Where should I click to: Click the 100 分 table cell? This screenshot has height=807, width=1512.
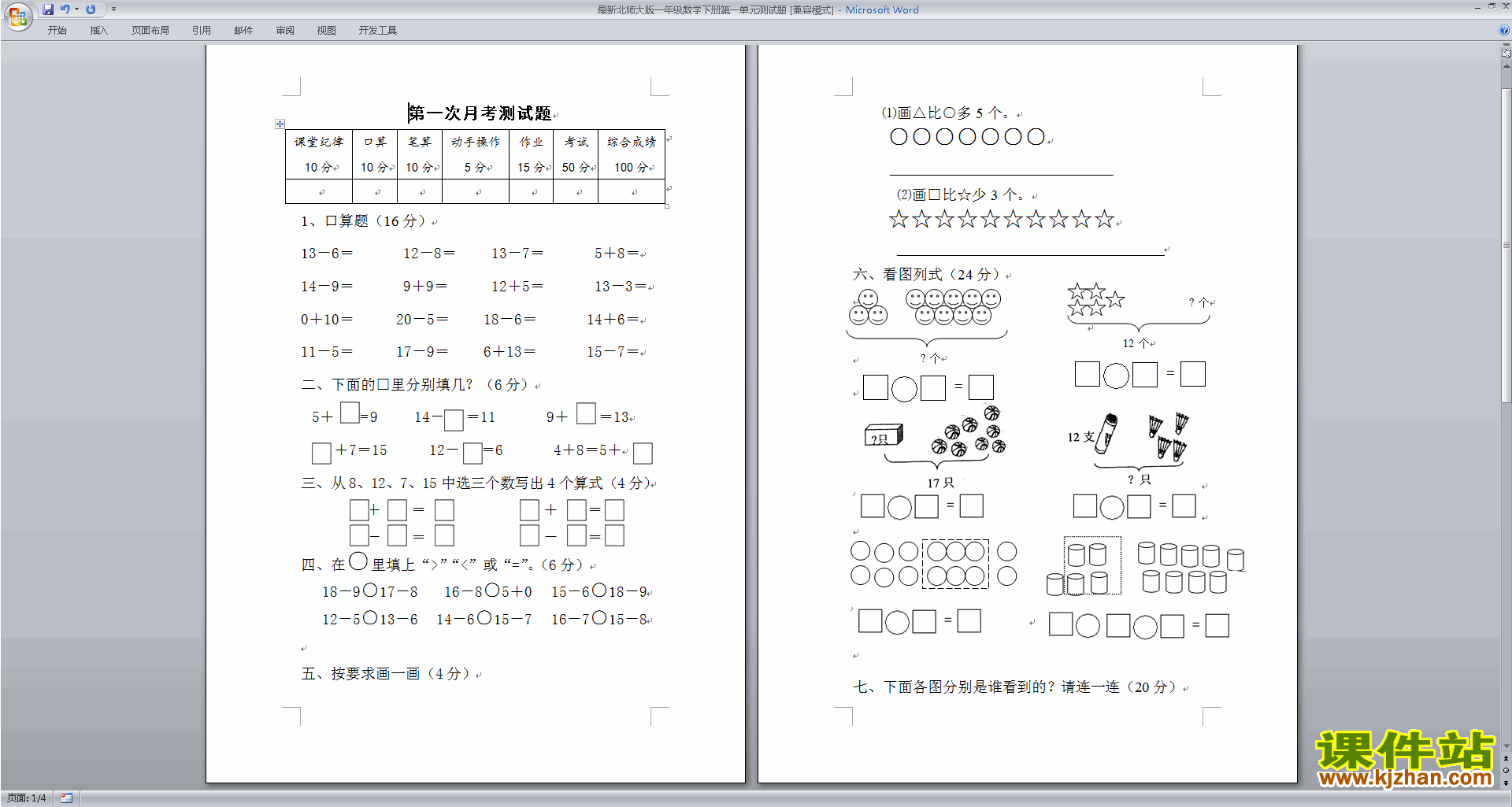[632, 168]
